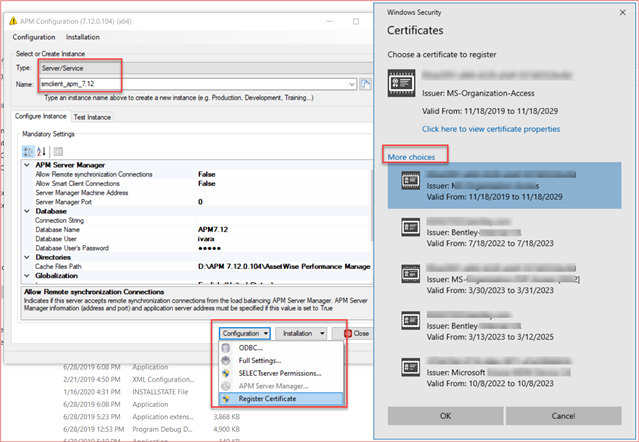The image size is (639, 442).
Task: Click the Close button in APM Configuration
Action: (x=353, y=334)
